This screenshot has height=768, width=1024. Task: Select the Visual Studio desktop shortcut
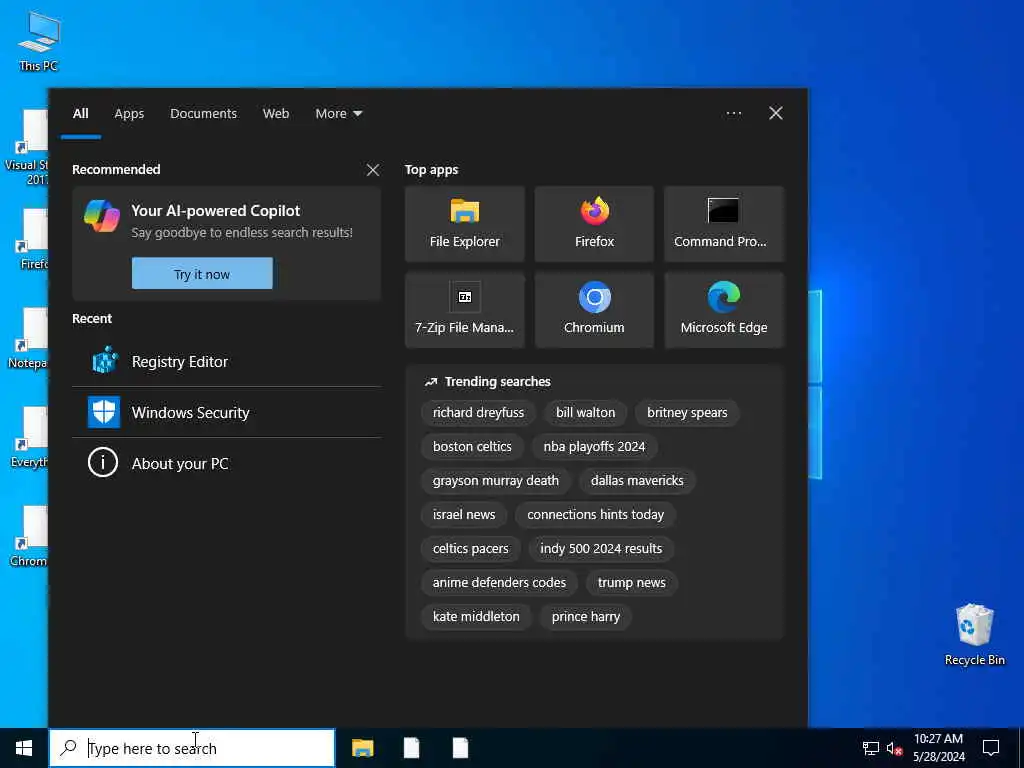click(x=27, y=148)
